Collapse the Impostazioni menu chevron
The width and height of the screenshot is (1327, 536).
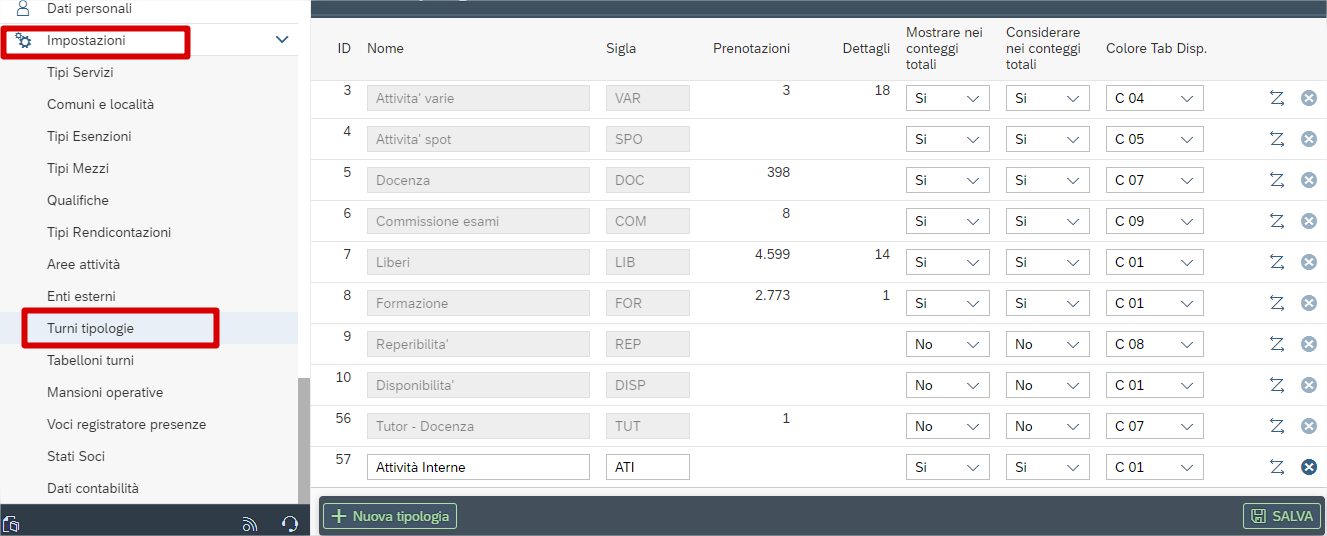[282, 40]
